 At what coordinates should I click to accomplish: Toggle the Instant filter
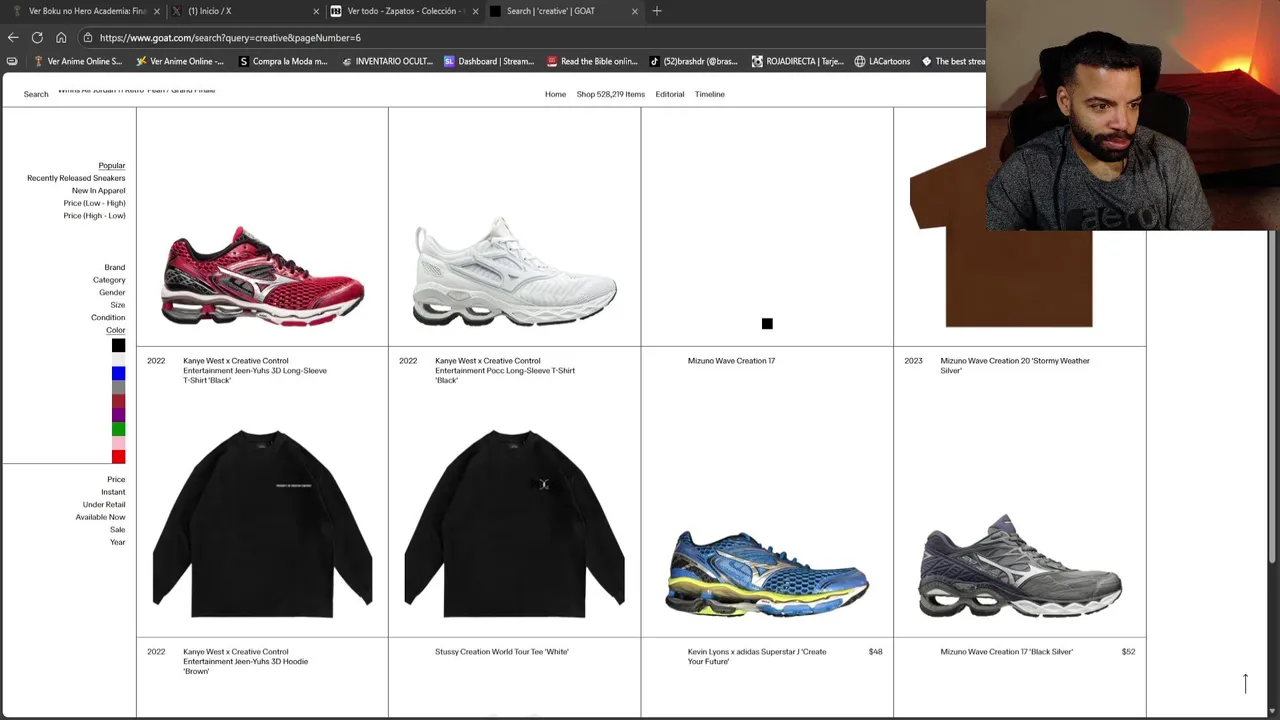pyautogui.click(x=113, y=492)
